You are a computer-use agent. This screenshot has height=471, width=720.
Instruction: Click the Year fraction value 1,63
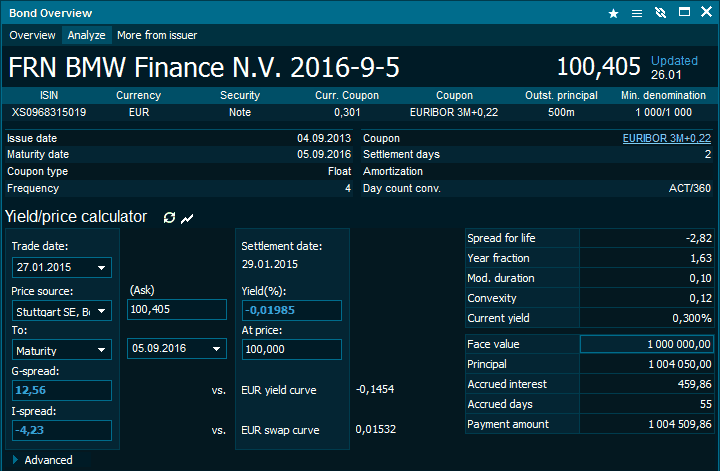coord(701,258)
